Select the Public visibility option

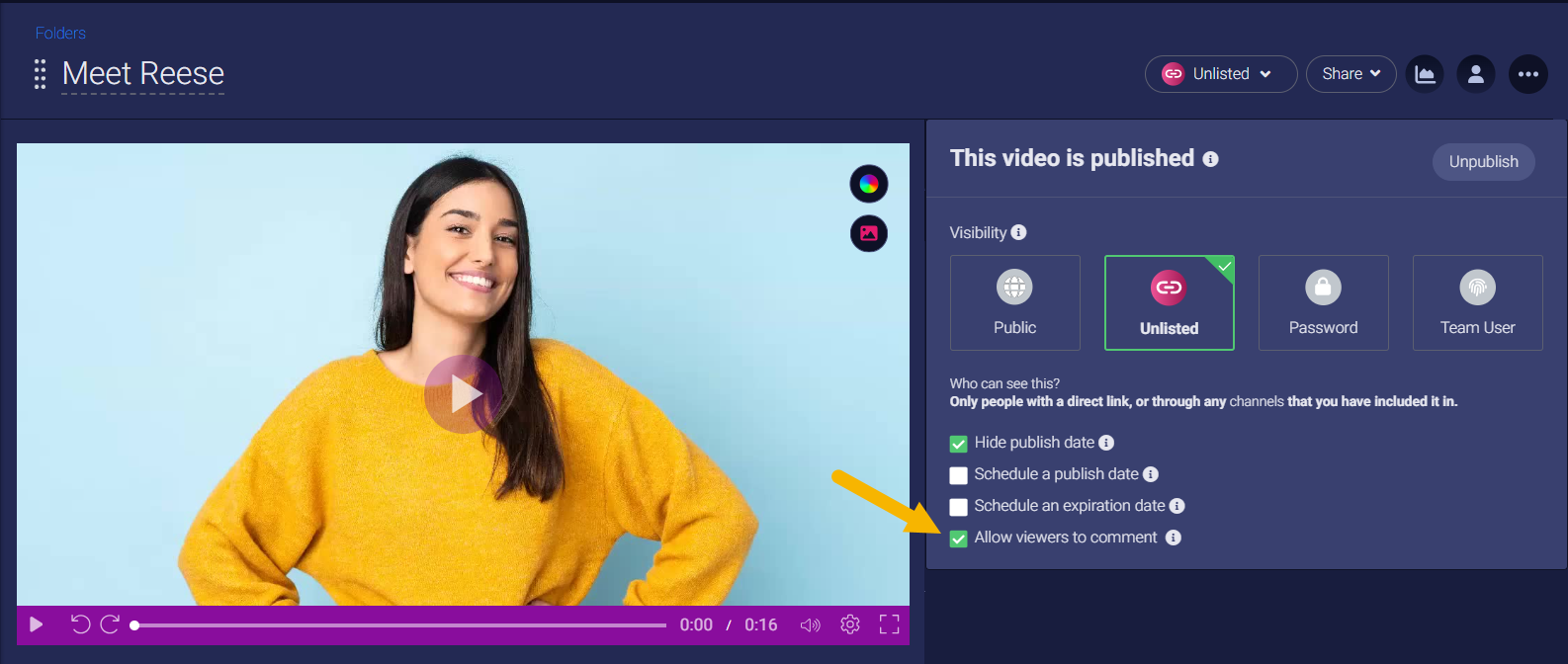coord(1015,302)
